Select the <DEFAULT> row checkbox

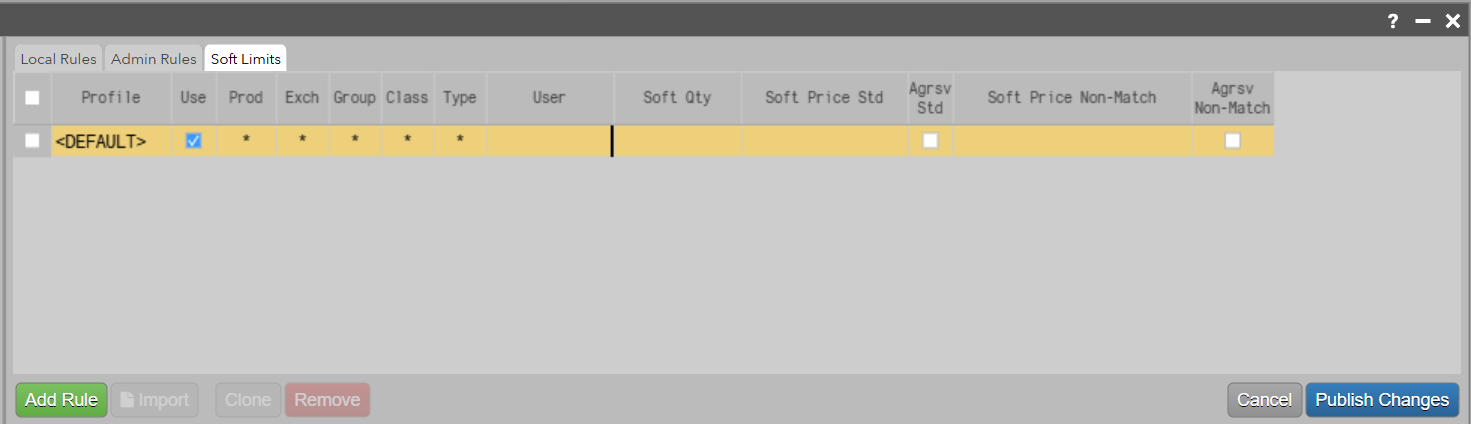(32, 141)
